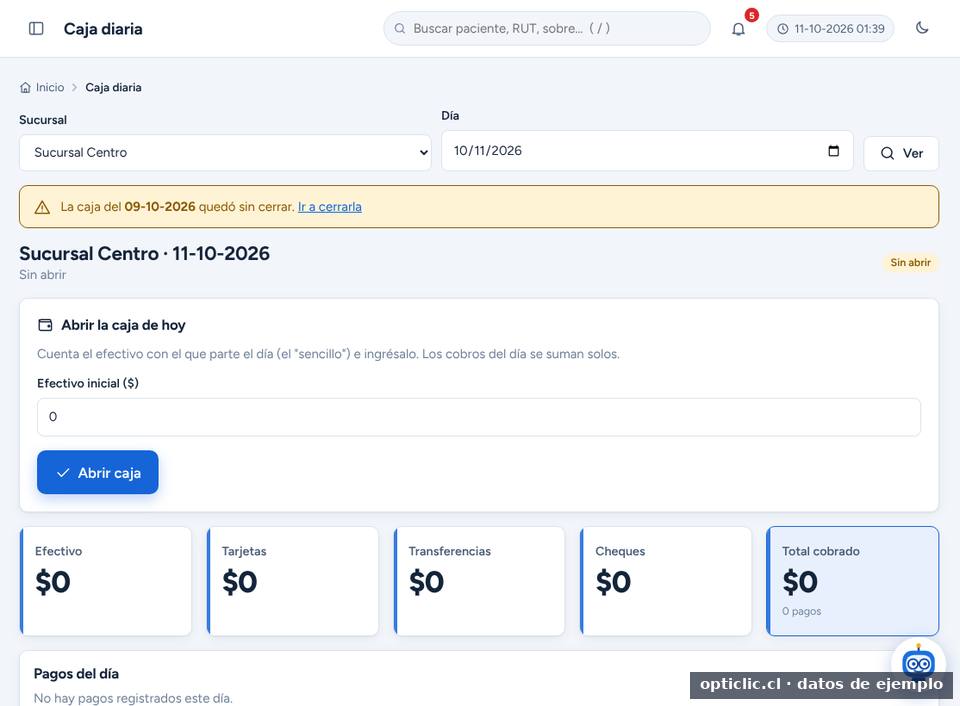The height and width of the screenshot is (706, 960).
Task: Click the home icon in breadcrumb
Action: coord(25,88)
